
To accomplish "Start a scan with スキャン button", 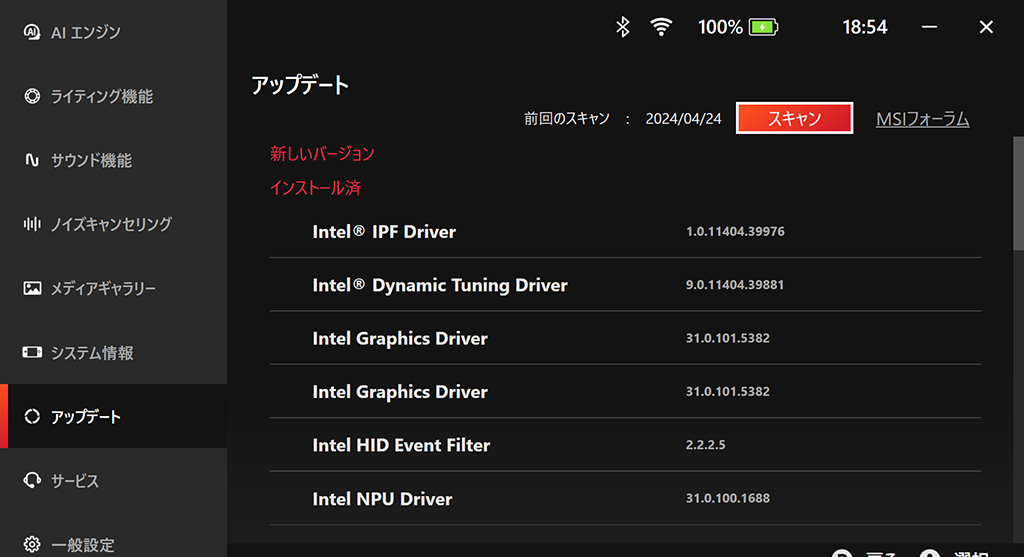I will 794,118.
